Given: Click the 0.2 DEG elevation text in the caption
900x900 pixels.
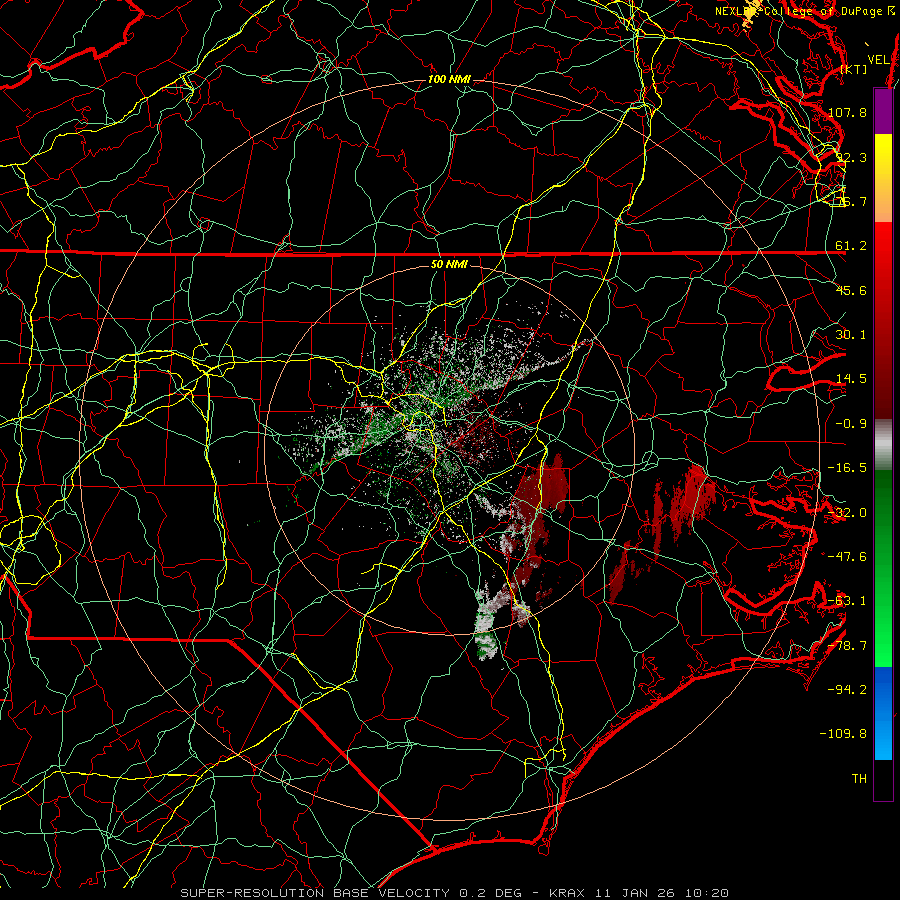Looking at the screenshot, I should 491,893.
